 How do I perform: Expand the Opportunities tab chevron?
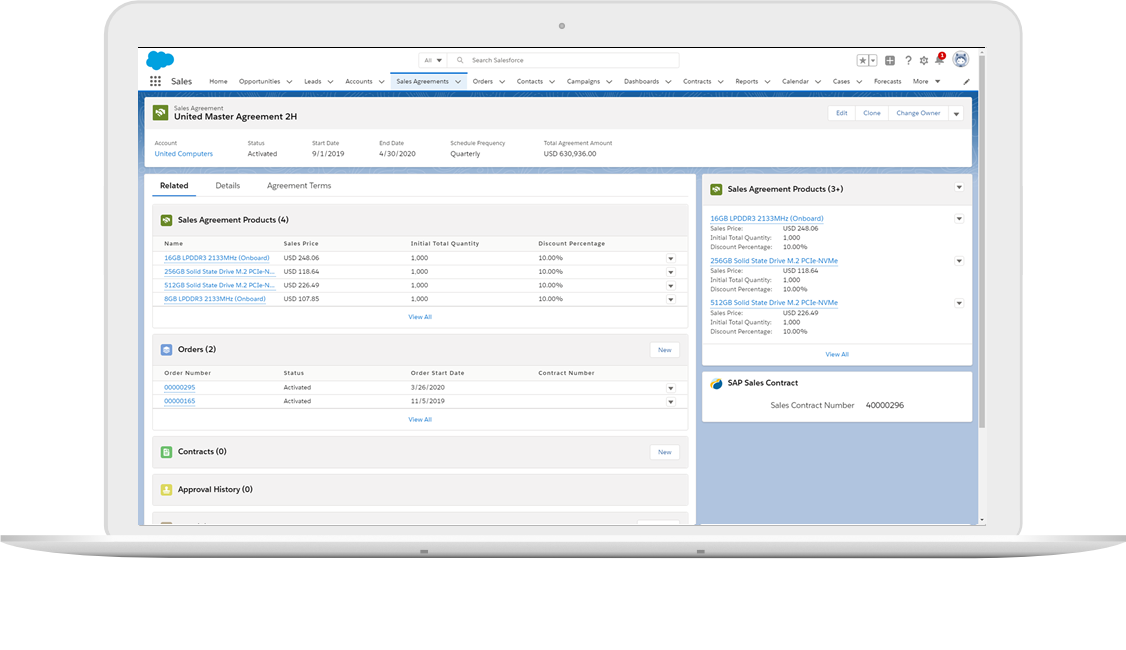click(289, 82)
